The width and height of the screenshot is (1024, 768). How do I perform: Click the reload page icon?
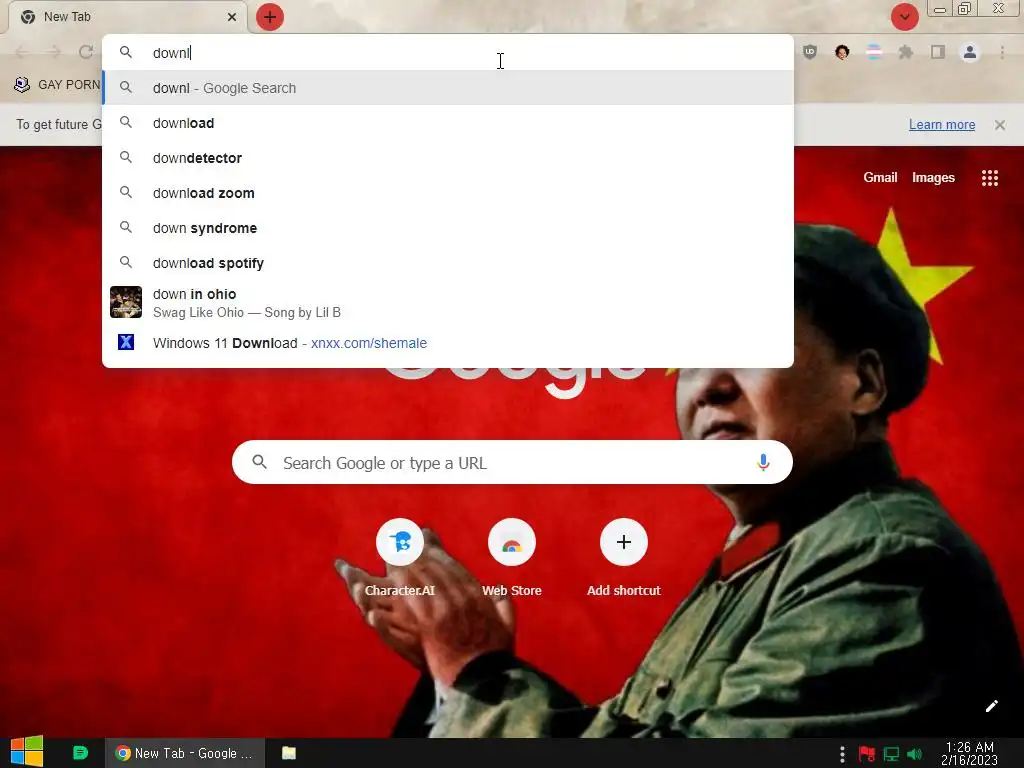coord(86,52)
